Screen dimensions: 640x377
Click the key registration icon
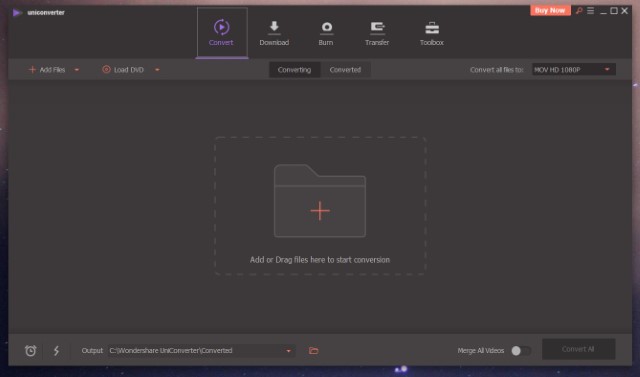tap(579, 11)
